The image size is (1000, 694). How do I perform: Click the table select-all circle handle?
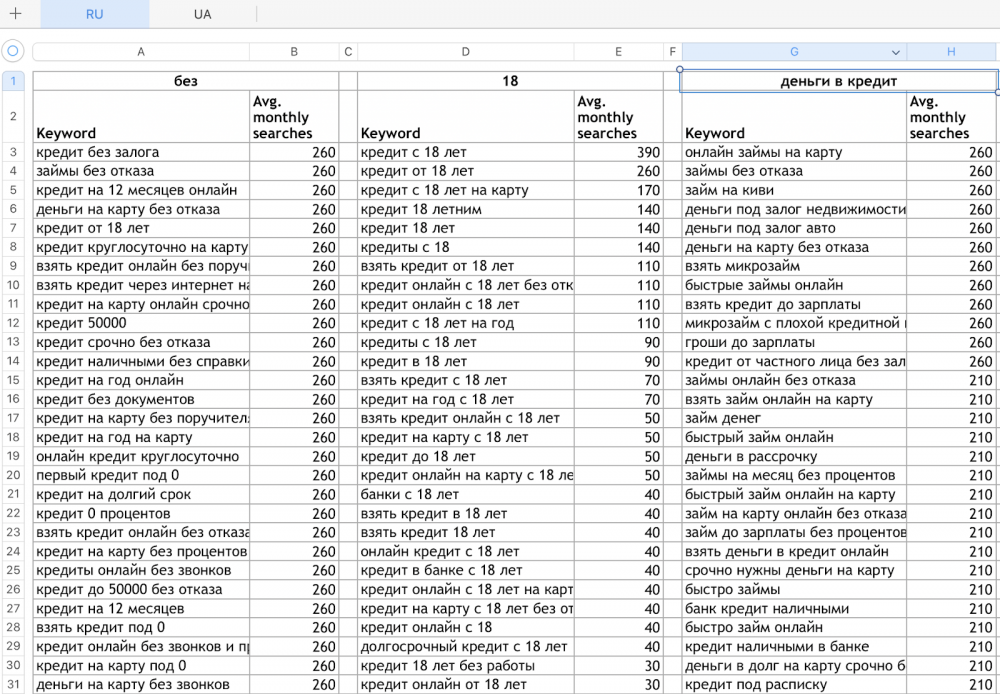click(x=13, y=51)
